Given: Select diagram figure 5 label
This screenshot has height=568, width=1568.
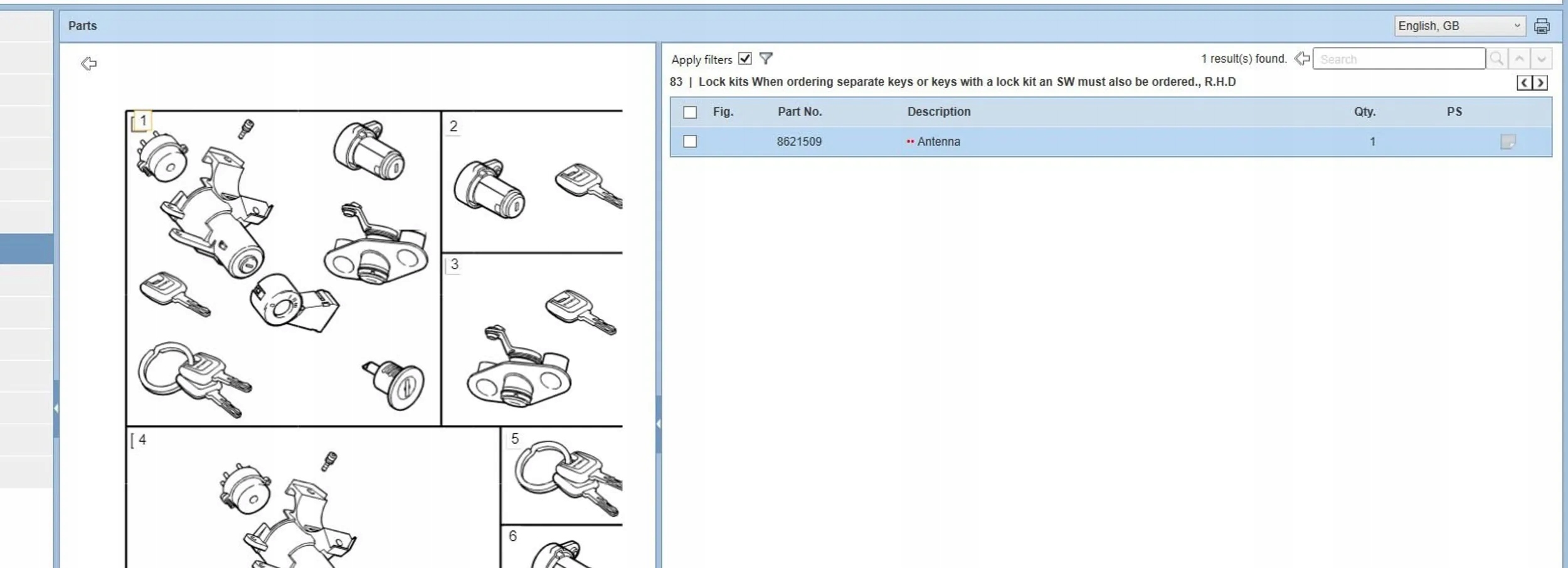Looking at the screenshot, I should (x=515, y=439).
